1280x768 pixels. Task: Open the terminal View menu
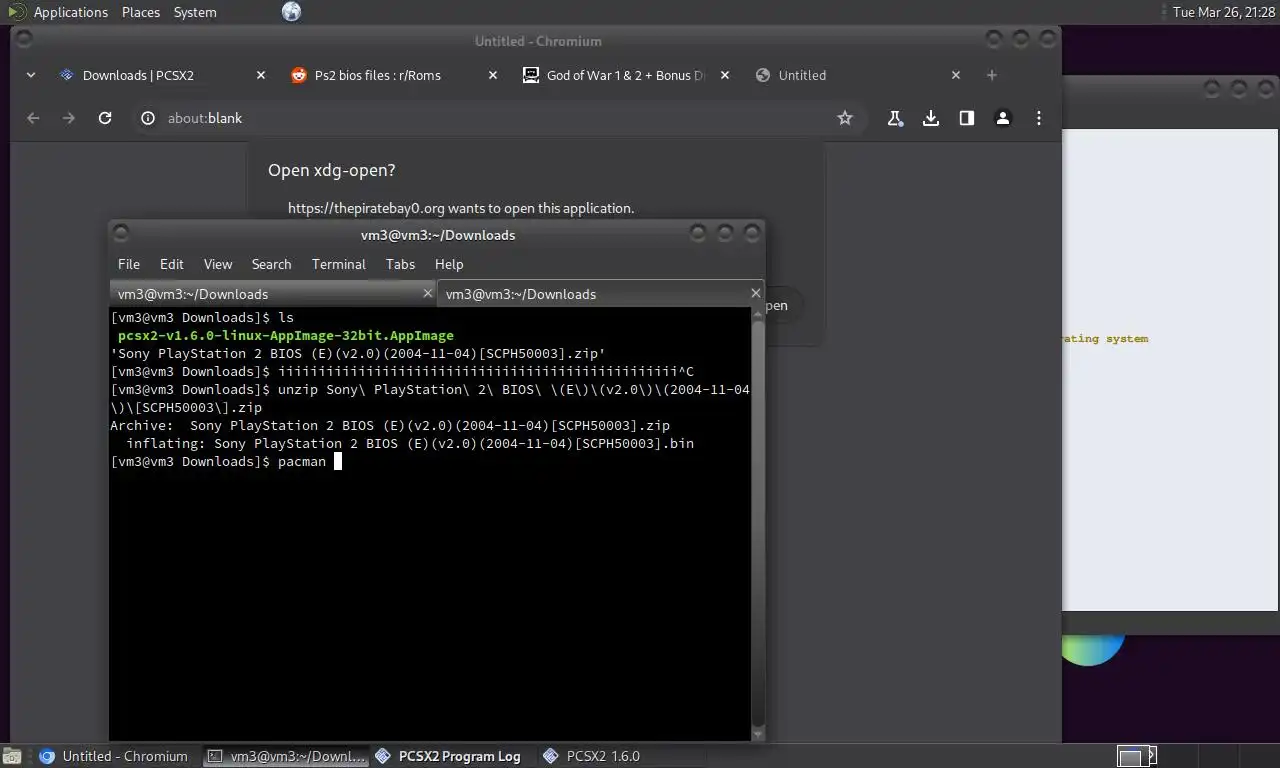218,264
